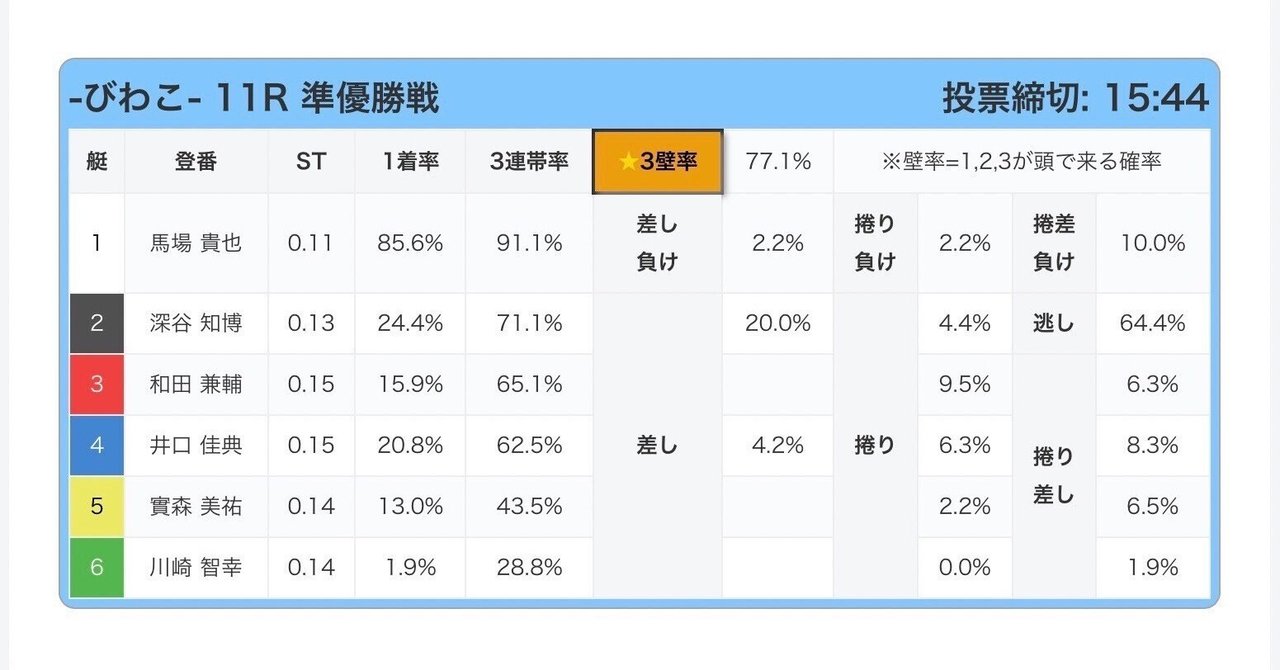Screen dimensions: 1280x670
Task: Click the 投票締切 15:44 deadline text
Action: pyautogui.click(x=1075, y=98)
